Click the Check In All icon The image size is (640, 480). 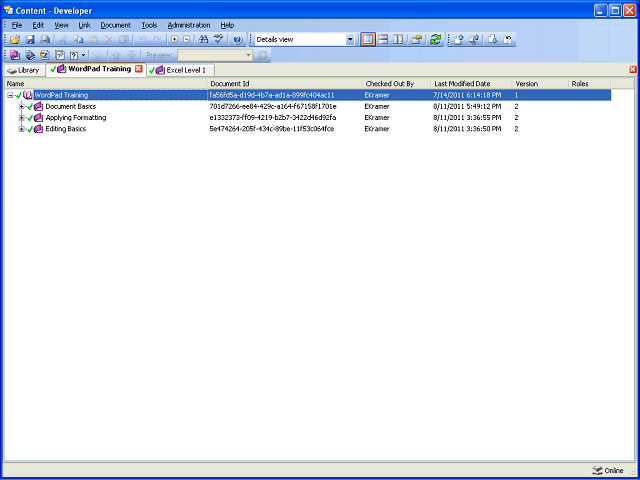[474, 40]
